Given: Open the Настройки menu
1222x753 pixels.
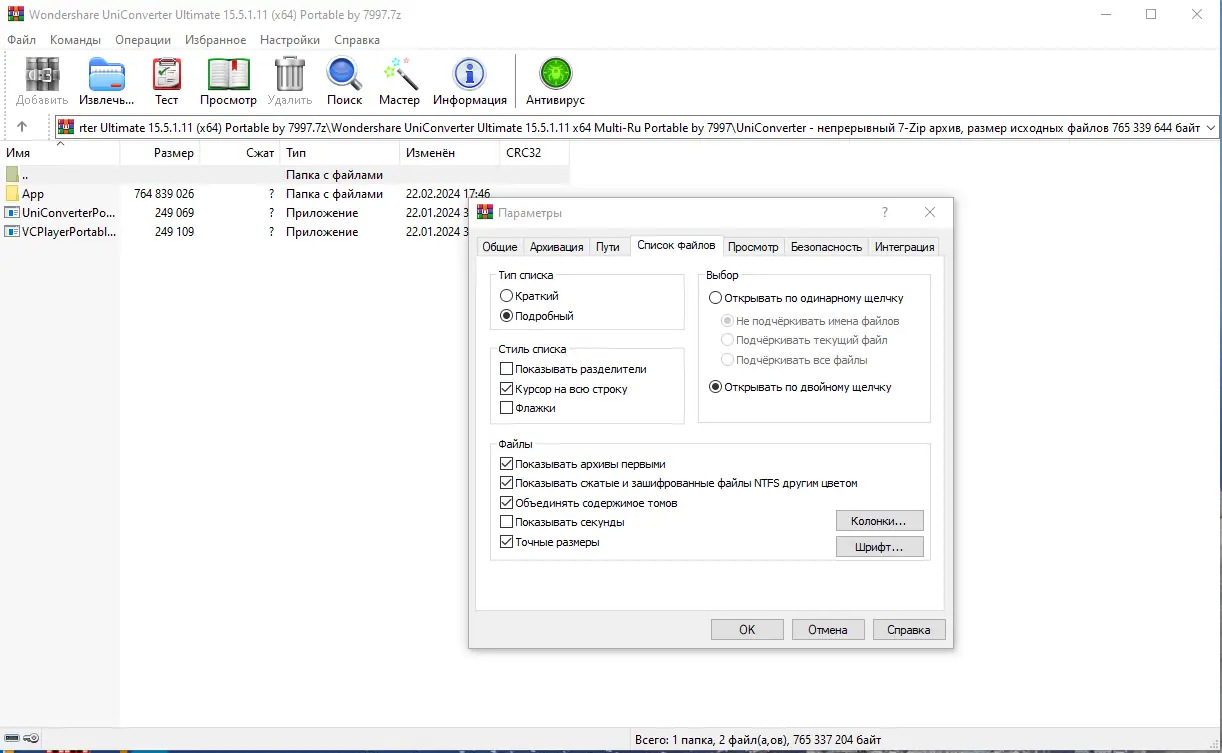Looking at the screenshot, I should [x=290, y=40].
